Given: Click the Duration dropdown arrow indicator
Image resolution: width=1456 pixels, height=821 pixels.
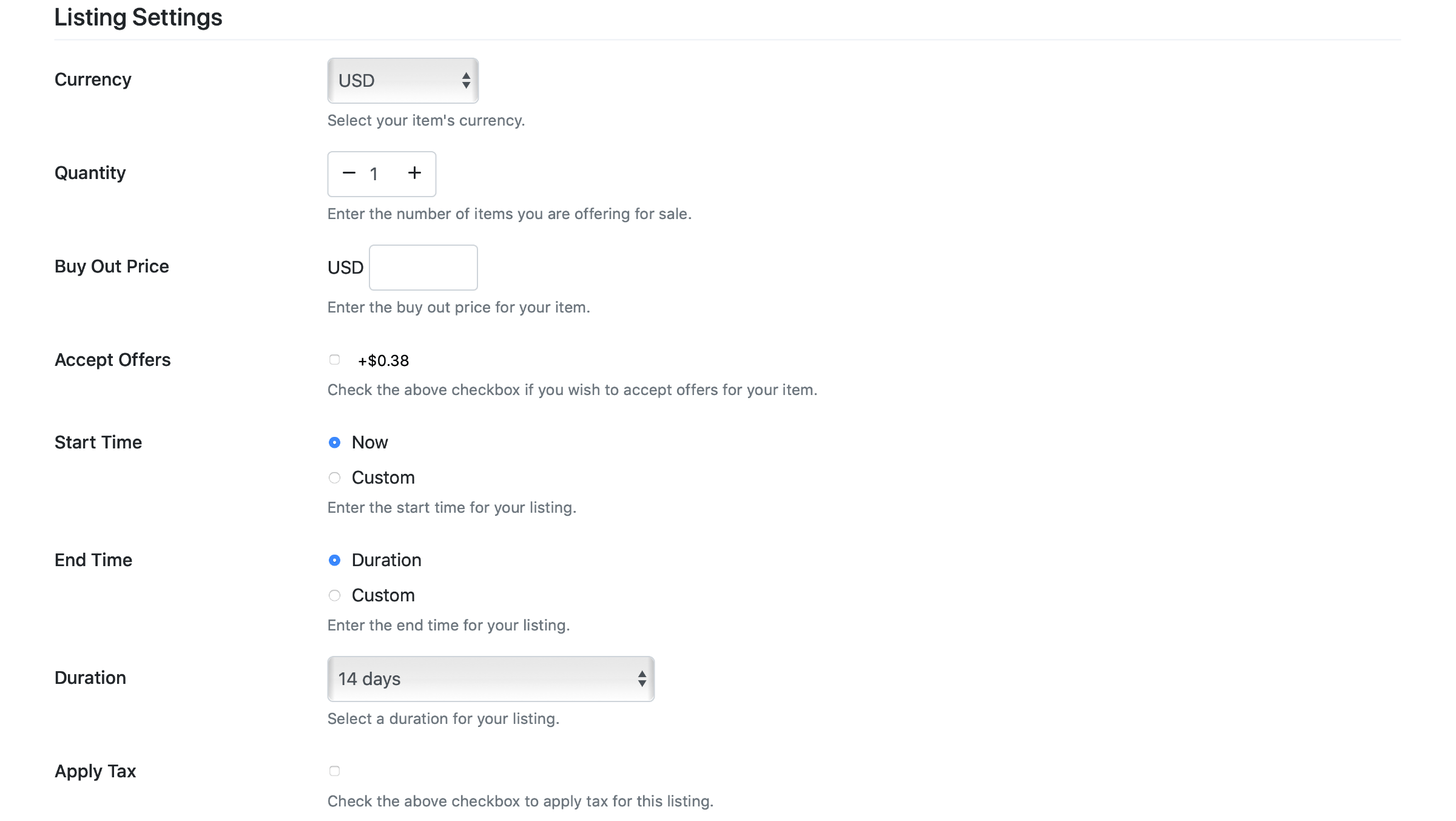Looking at the screenshot, I should (x=642, y=679).
